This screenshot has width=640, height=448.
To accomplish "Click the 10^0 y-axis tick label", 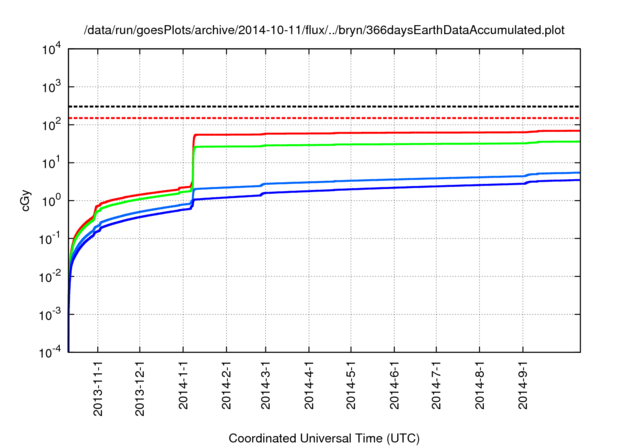I will pos(51,201).
